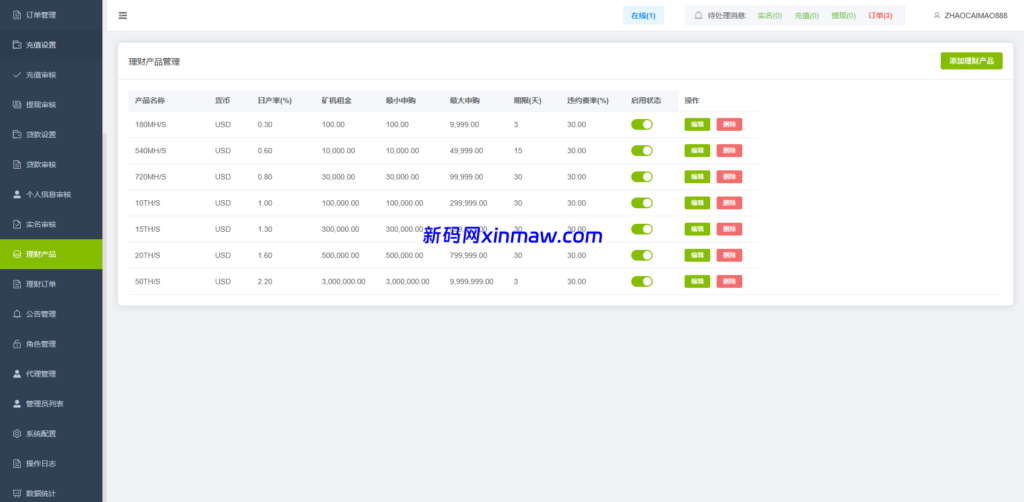Image resolution: width=1024 pixels, height=502 pixels.
Task: Click the 理财产品 database icon
Action: point(18,254)
